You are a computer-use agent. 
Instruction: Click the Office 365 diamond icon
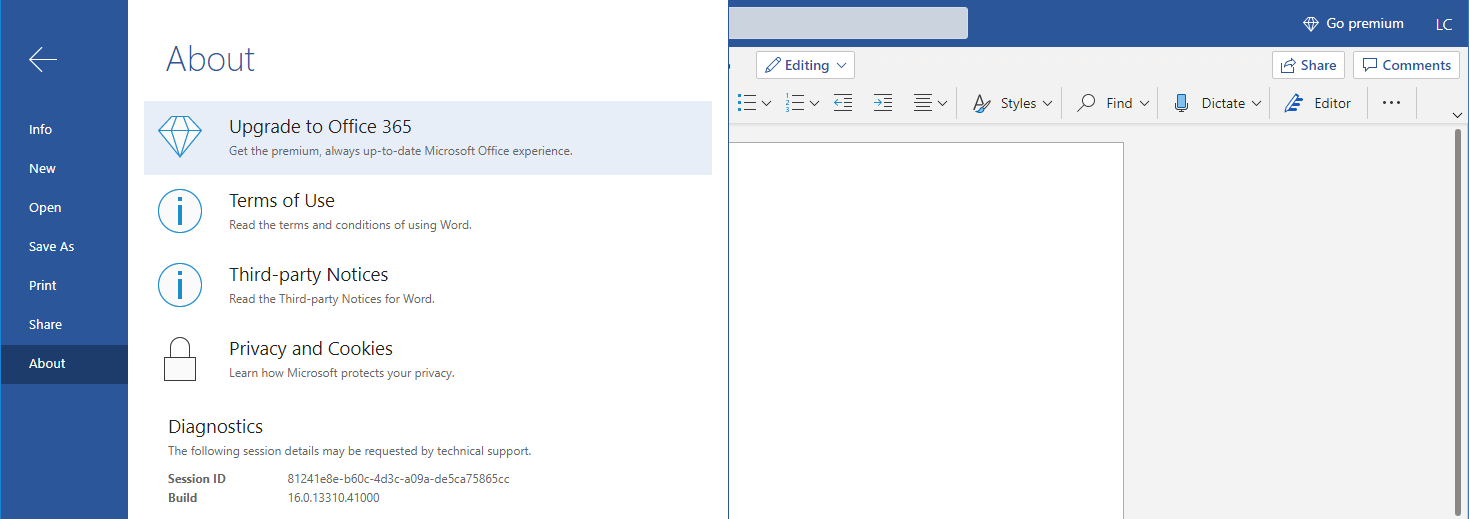tap(180, 137)
